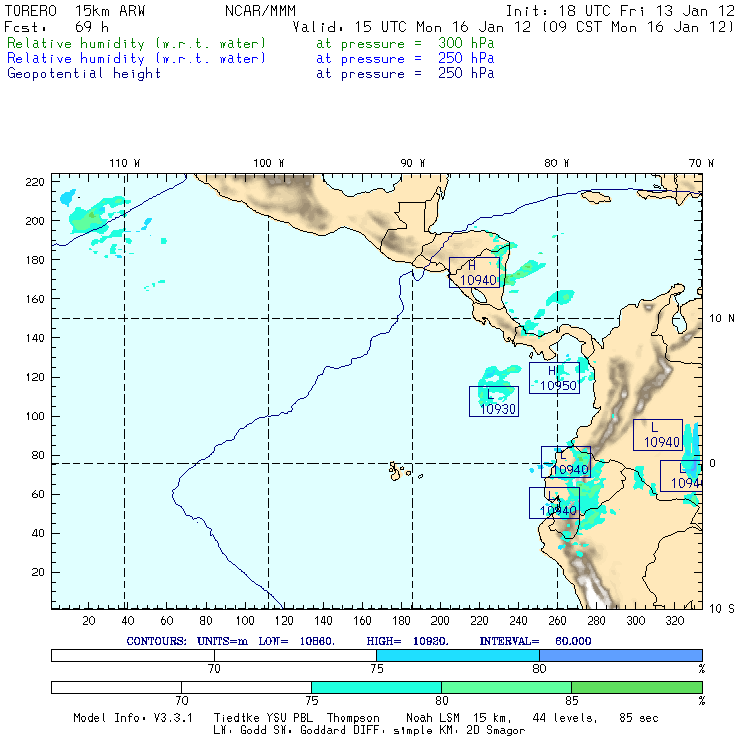Click the 'Tiedtke' scheme text

coord(237,718)
